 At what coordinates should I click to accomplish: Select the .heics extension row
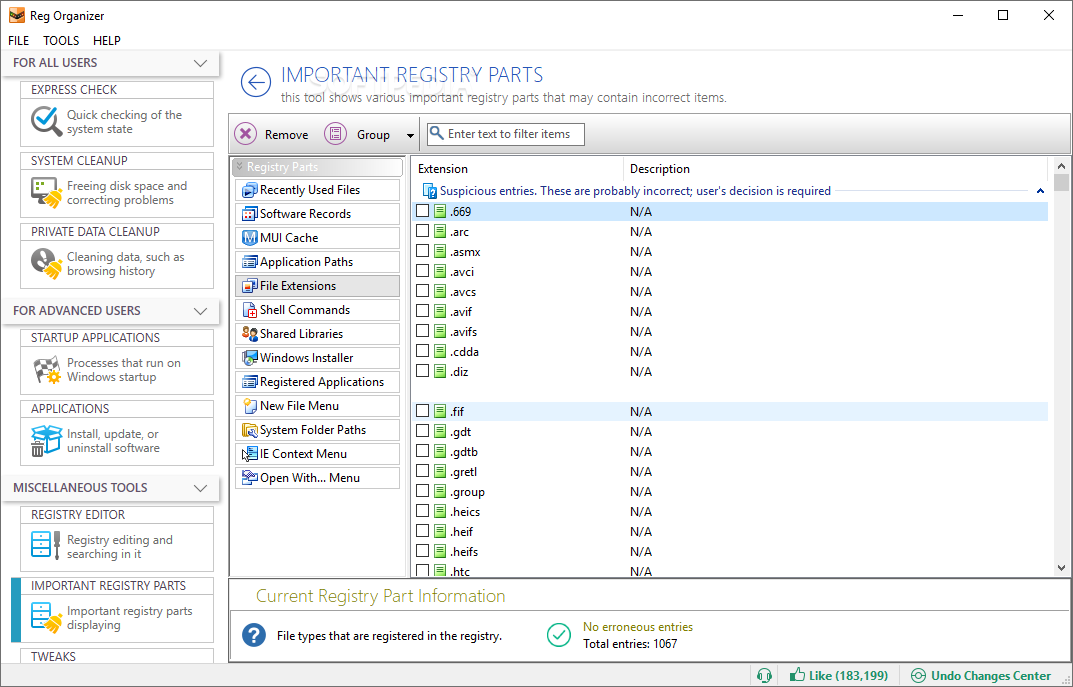[x=729, y=511]
